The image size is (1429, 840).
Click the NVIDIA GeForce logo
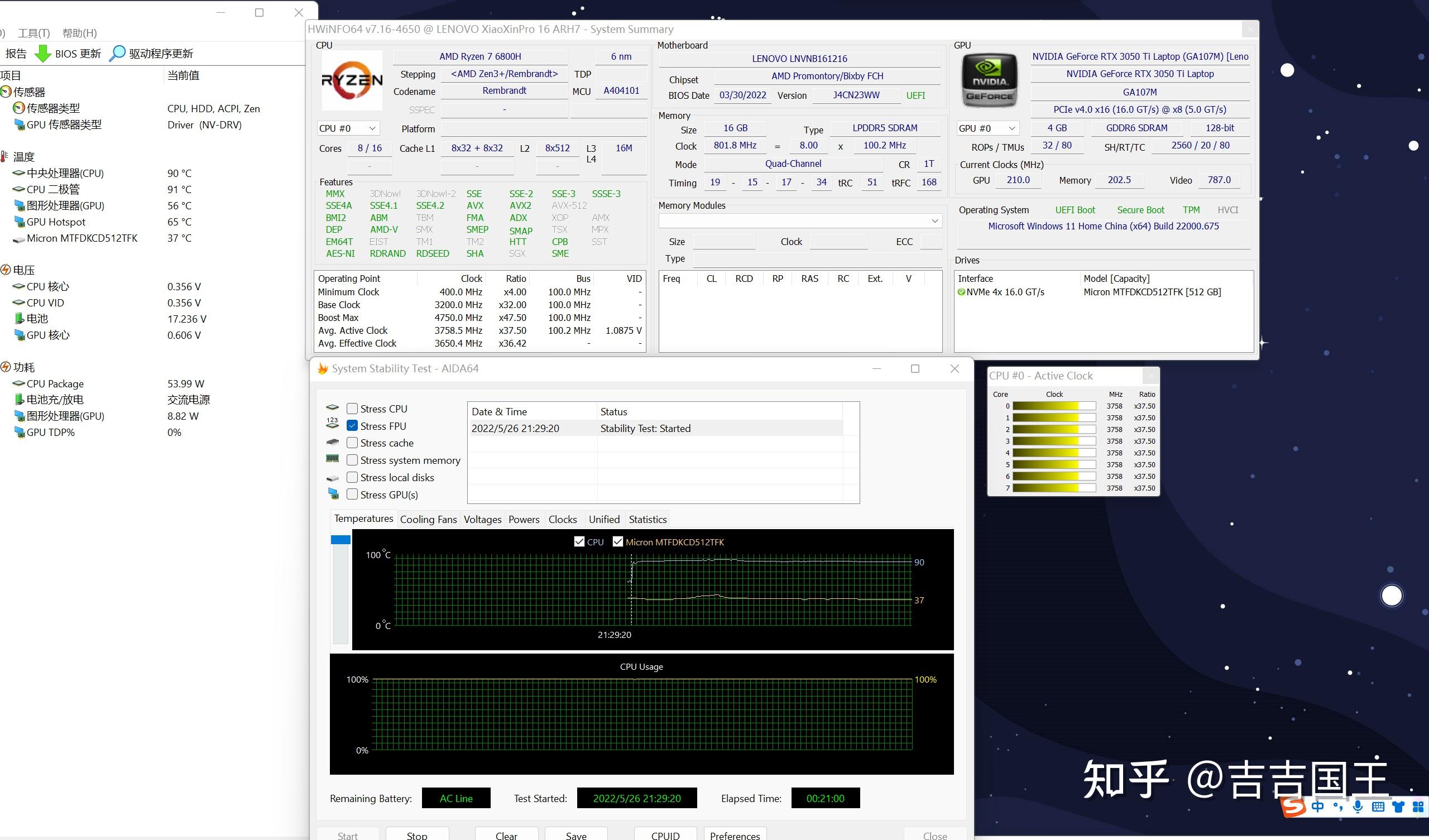990,80
